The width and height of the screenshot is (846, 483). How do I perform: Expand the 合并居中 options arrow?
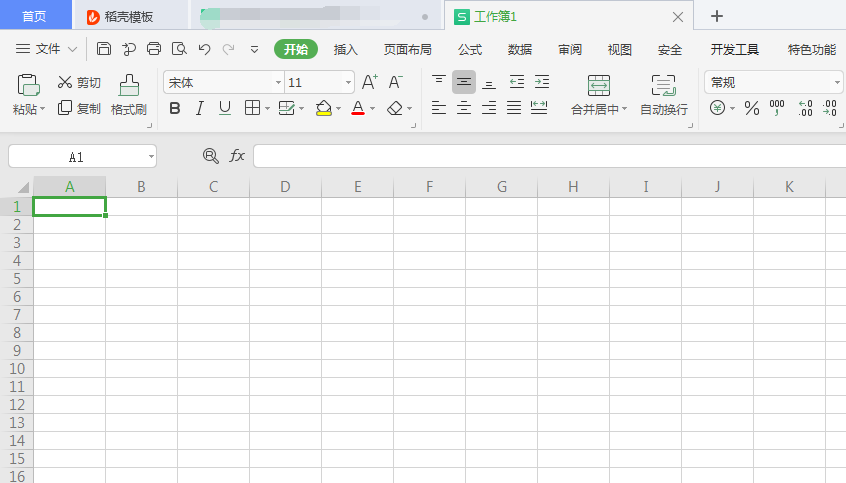click(x=624, y=109)
